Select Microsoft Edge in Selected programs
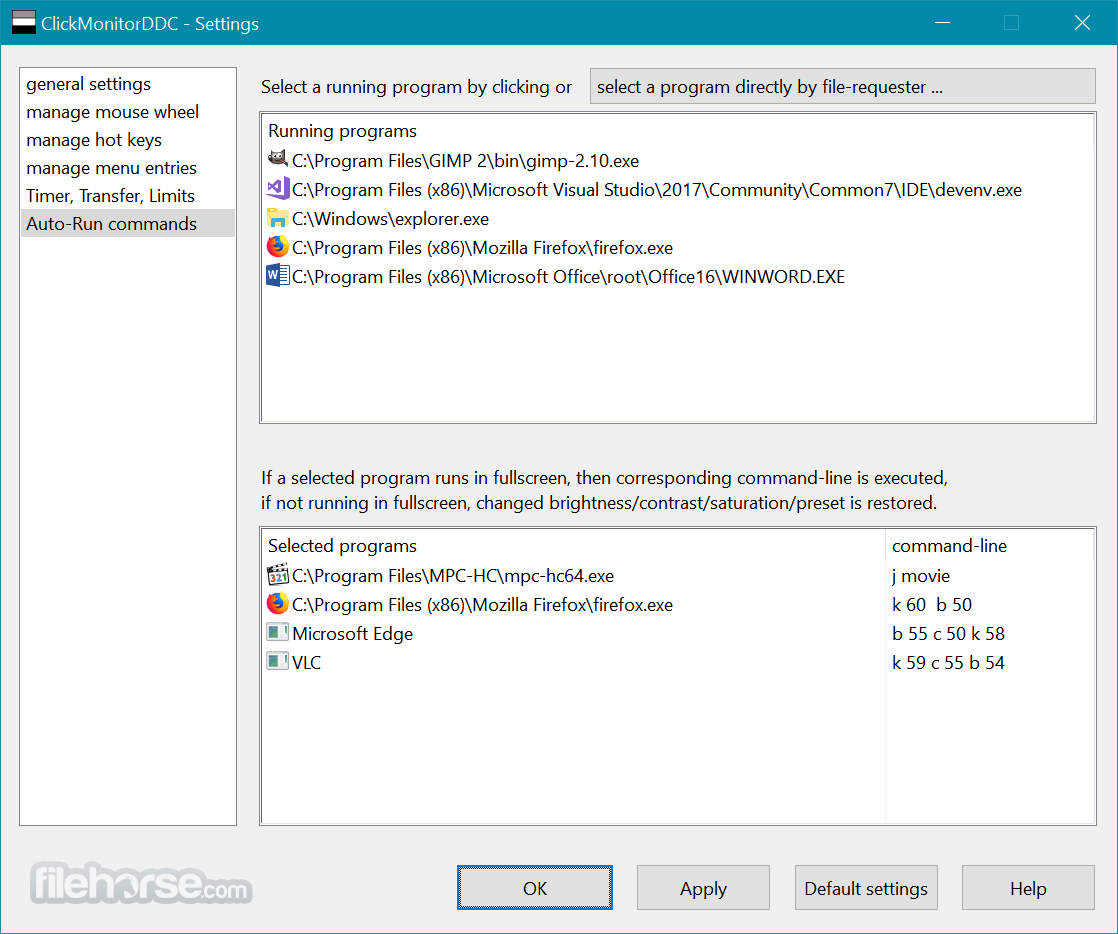The width and height of the screenshot is (1118, 934). click(x=352, y=634)
